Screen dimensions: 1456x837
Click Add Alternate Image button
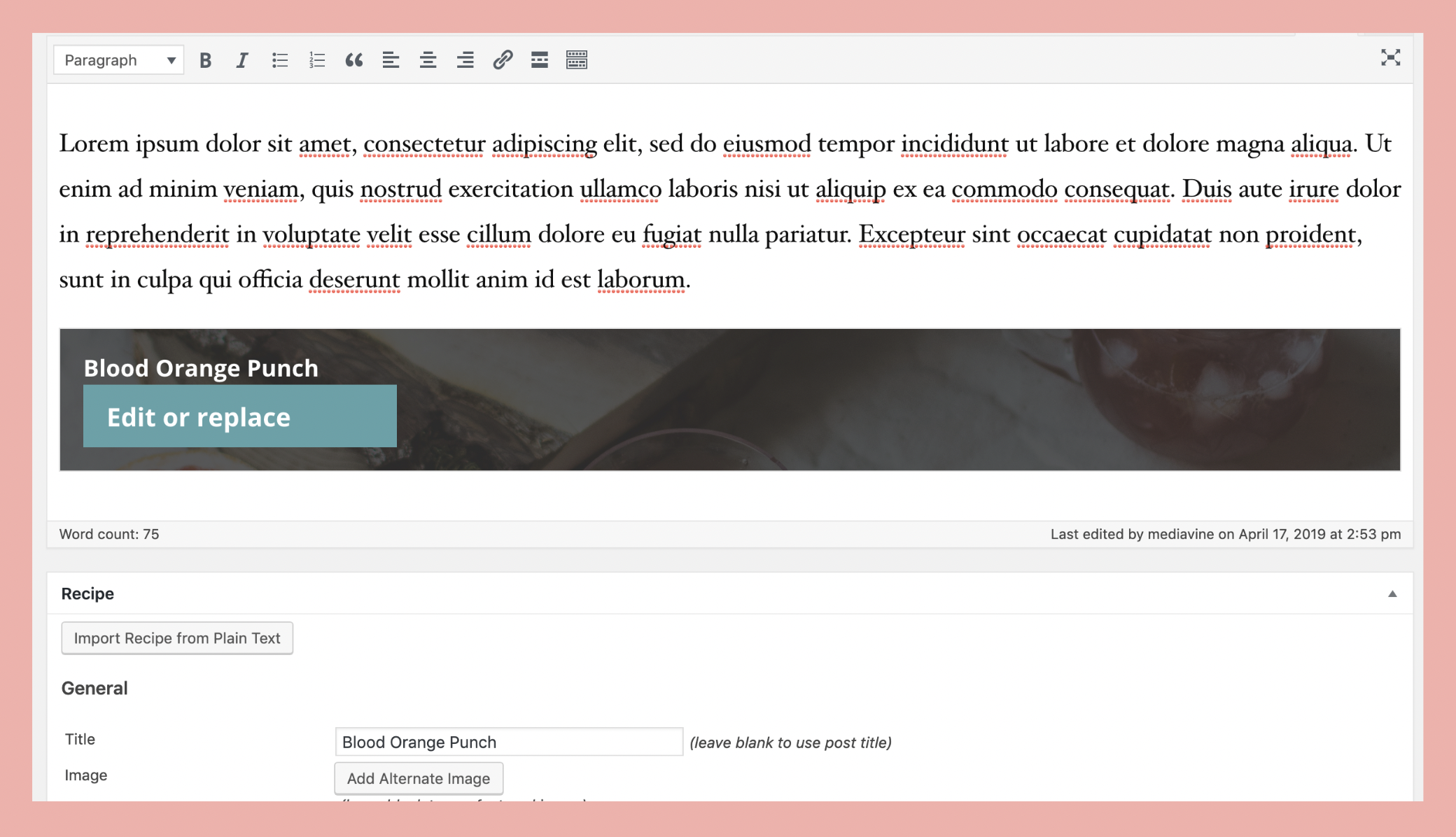pos(419,778)
